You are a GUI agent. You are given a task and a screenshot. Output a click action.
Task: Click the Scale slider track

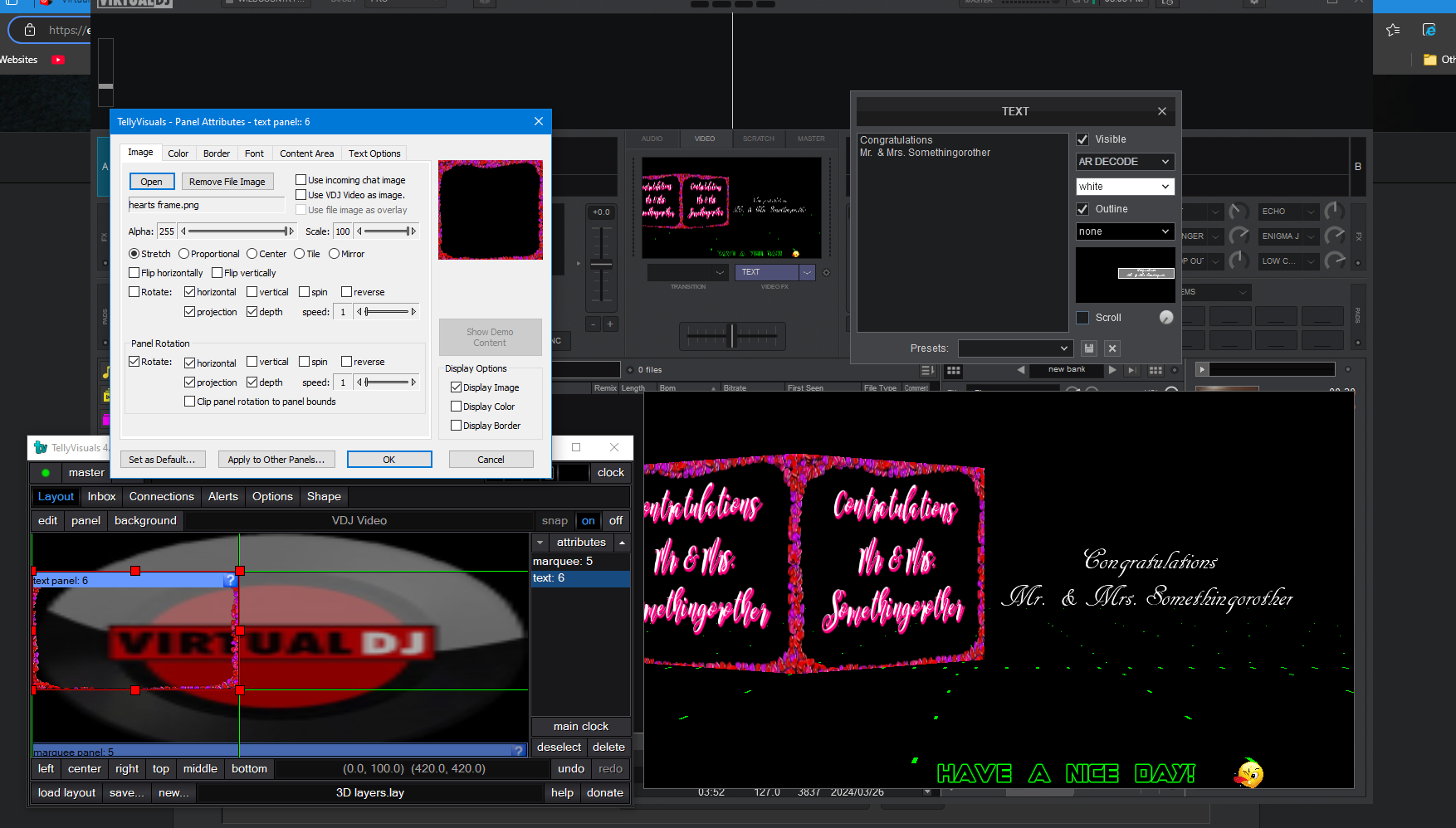click(x=385, y=231)
